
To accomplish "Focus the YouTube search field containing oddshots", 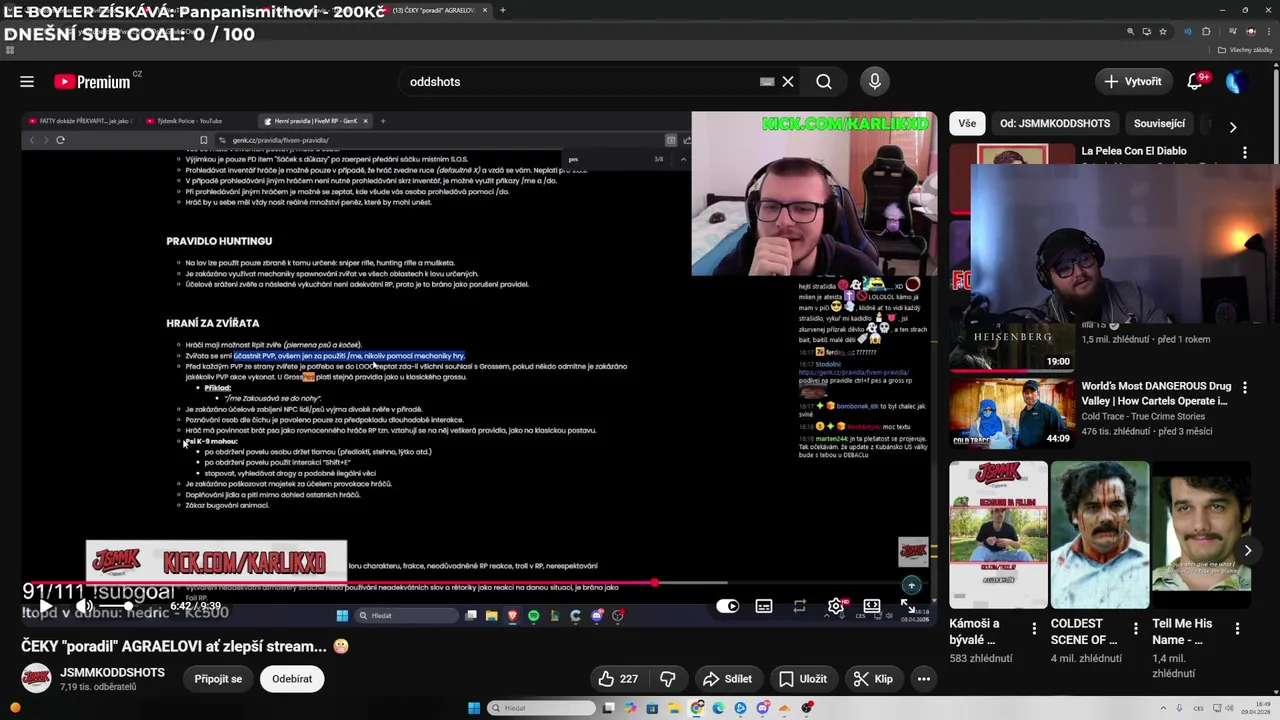I will 580,82.
